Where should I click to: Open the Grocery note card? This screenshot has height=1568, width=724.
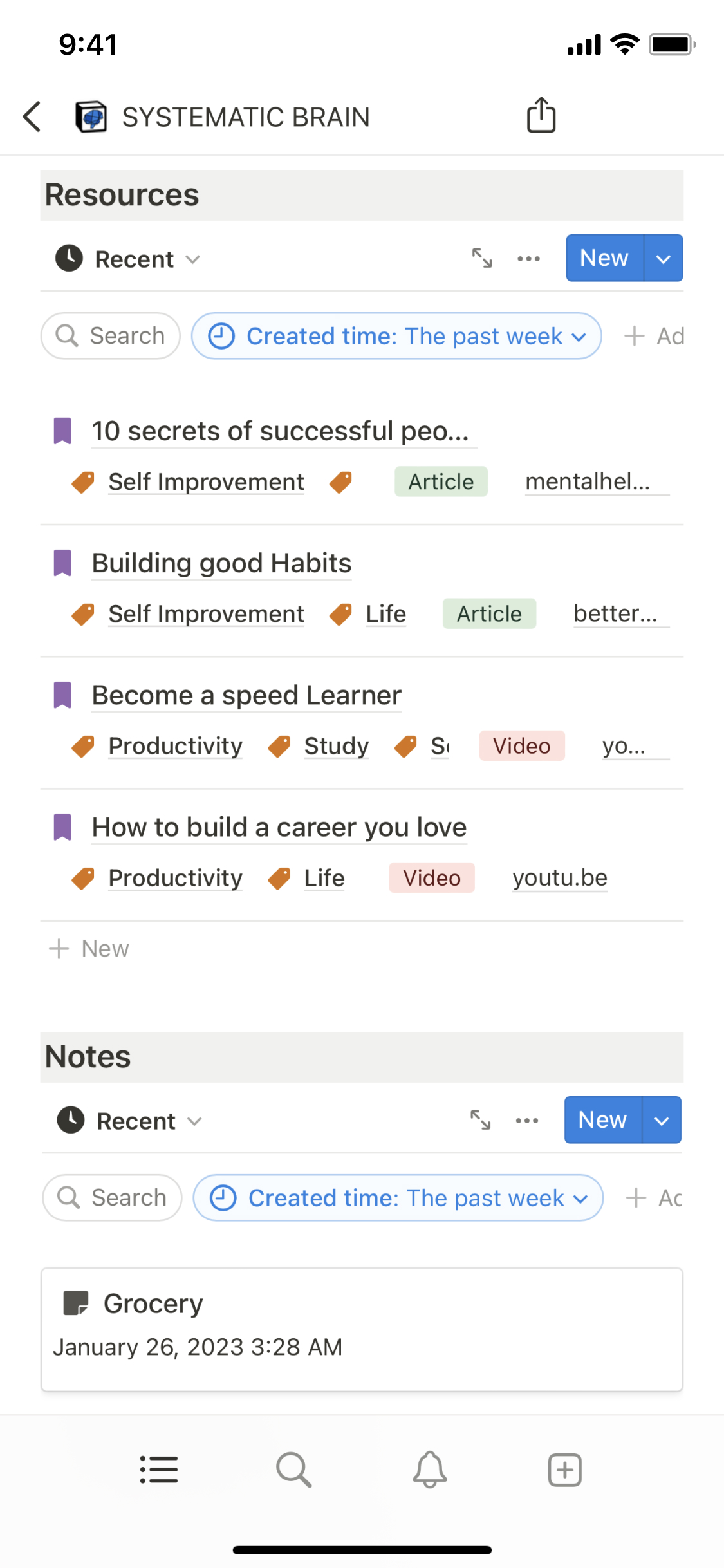coord(361,1329)
